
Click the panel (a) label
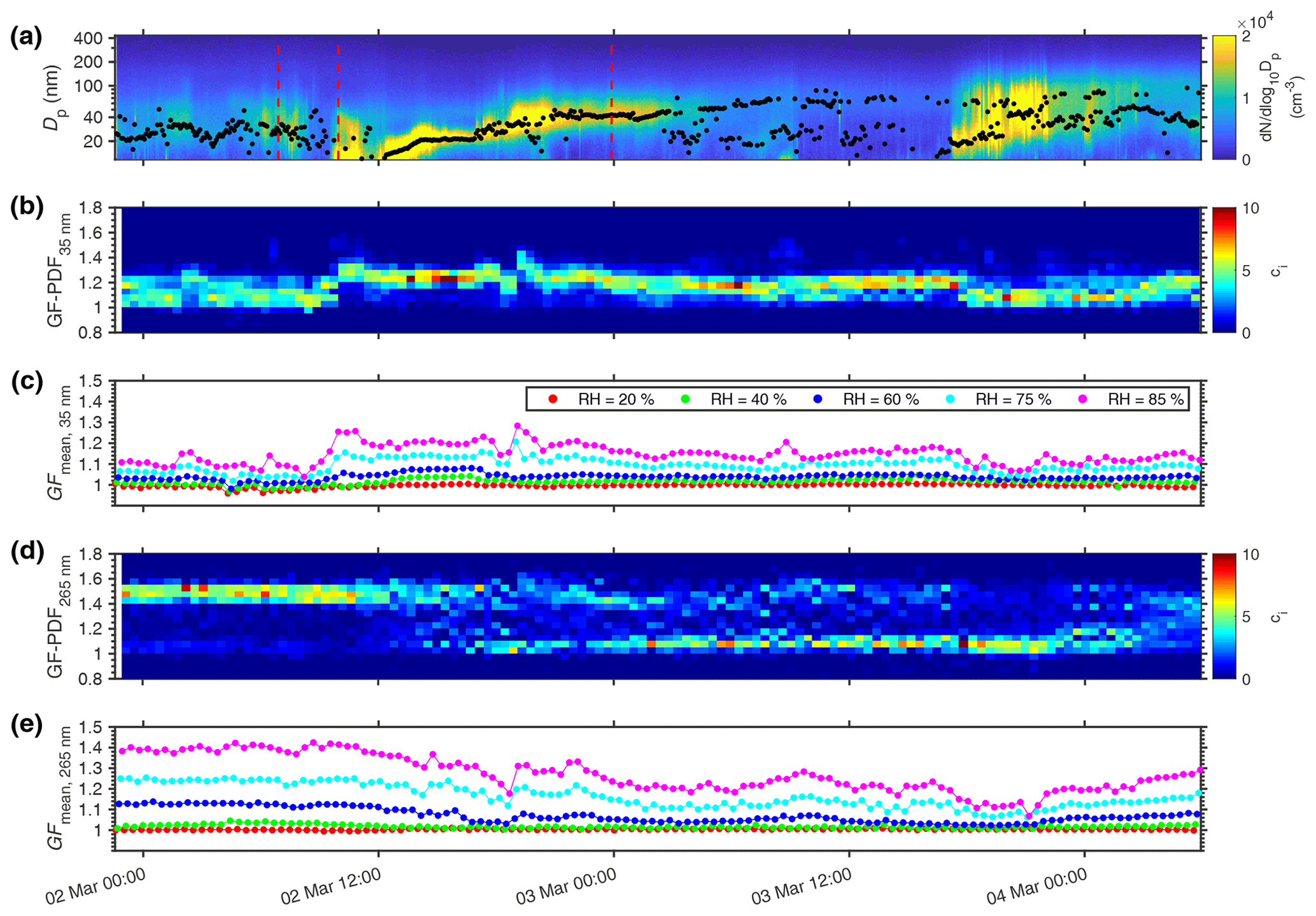[26, 37]
